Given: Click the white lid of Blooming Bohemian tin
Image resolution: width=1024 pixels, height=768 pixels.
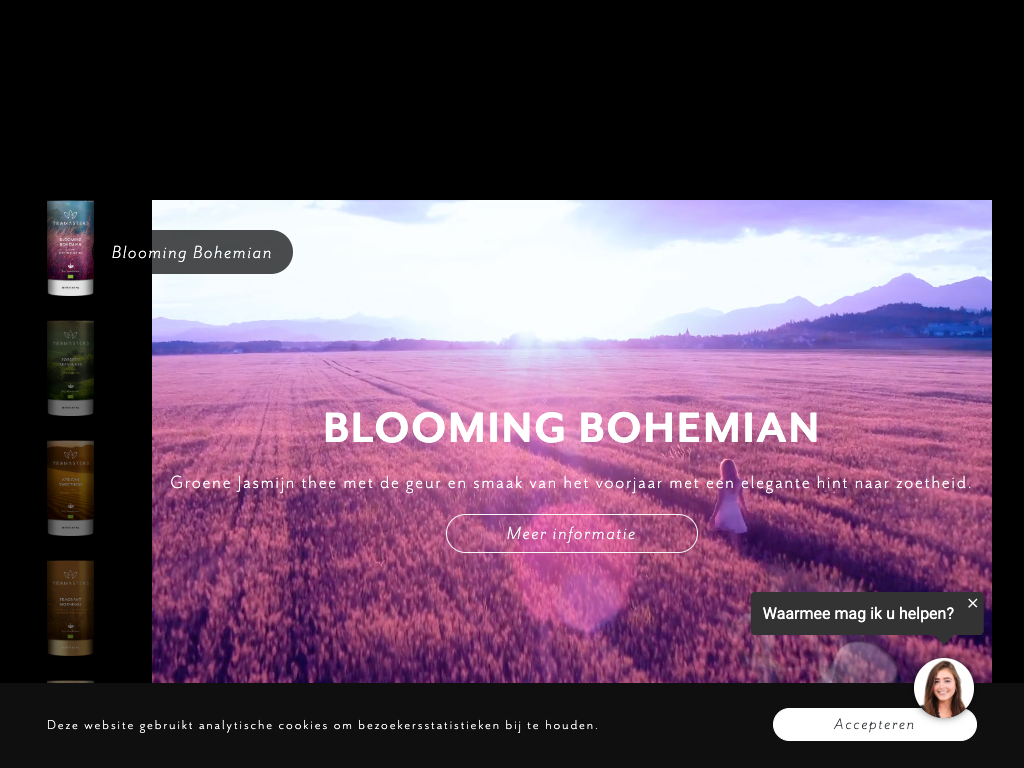Looking at the screenshot, I should 71,288.
